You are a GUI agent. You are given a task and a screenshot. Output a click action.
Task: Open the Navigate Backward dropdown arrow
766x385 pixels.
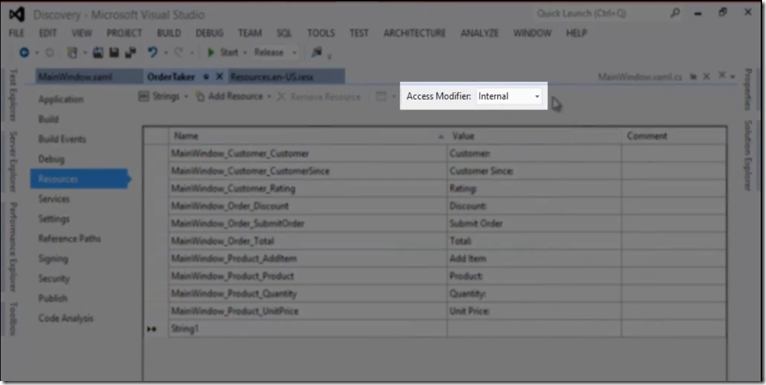[x=37, y=52]
